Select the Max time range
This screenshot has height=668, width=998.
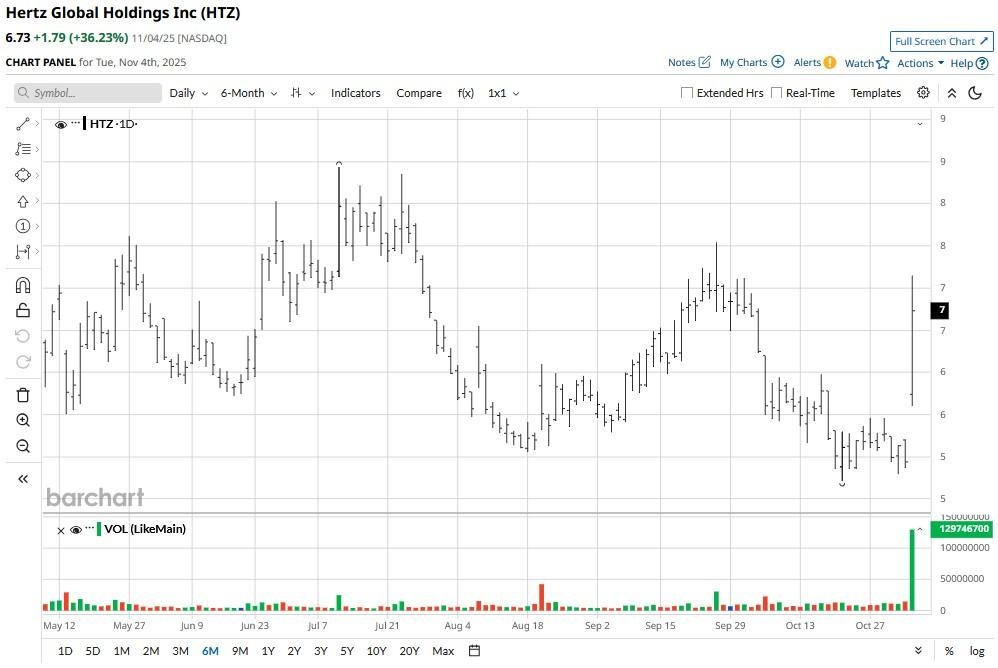(x=443, y=651)
